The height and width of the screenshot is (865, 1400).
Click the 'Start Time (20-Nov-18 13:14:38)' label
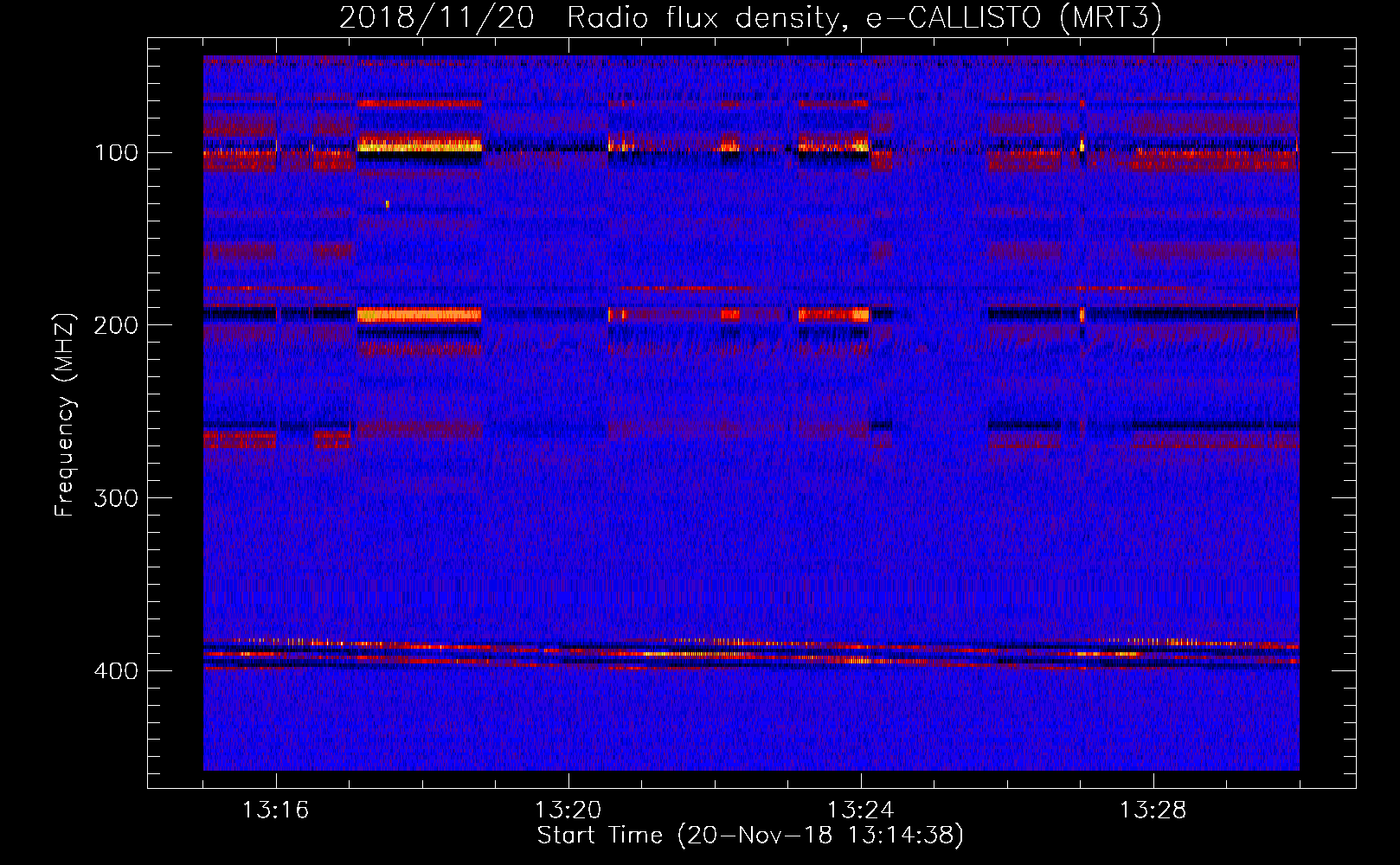coord(750,836)
